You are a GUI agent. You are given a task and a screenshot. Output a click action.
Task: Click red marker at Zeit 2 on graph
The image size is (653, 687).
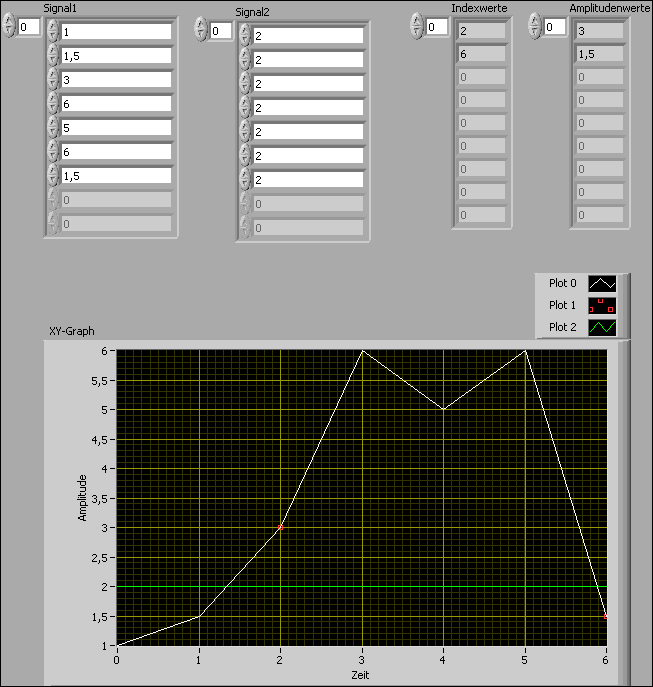(280, 528)
